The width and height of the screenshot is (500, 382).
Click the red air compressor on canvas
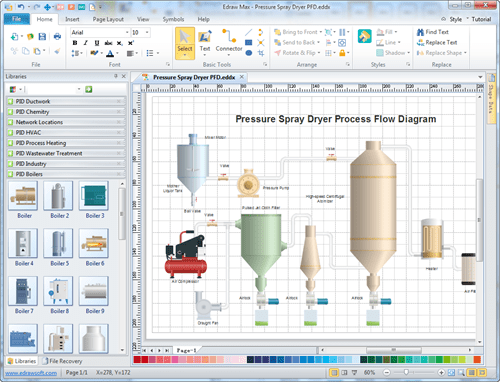click(x=186, y=255)
